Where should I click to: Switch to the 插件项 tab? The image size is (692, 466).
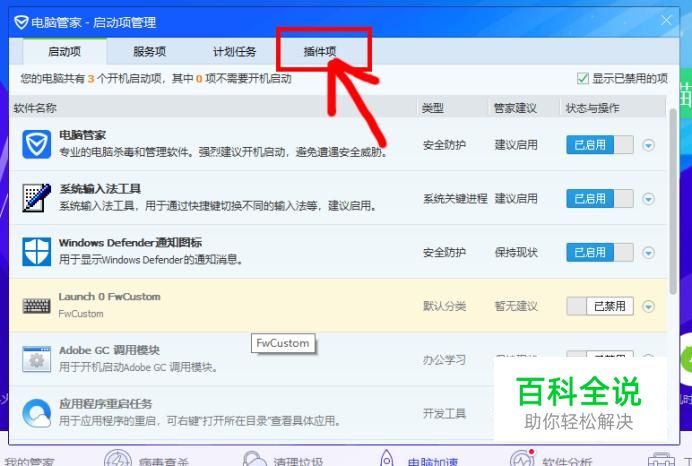[320, 52]
